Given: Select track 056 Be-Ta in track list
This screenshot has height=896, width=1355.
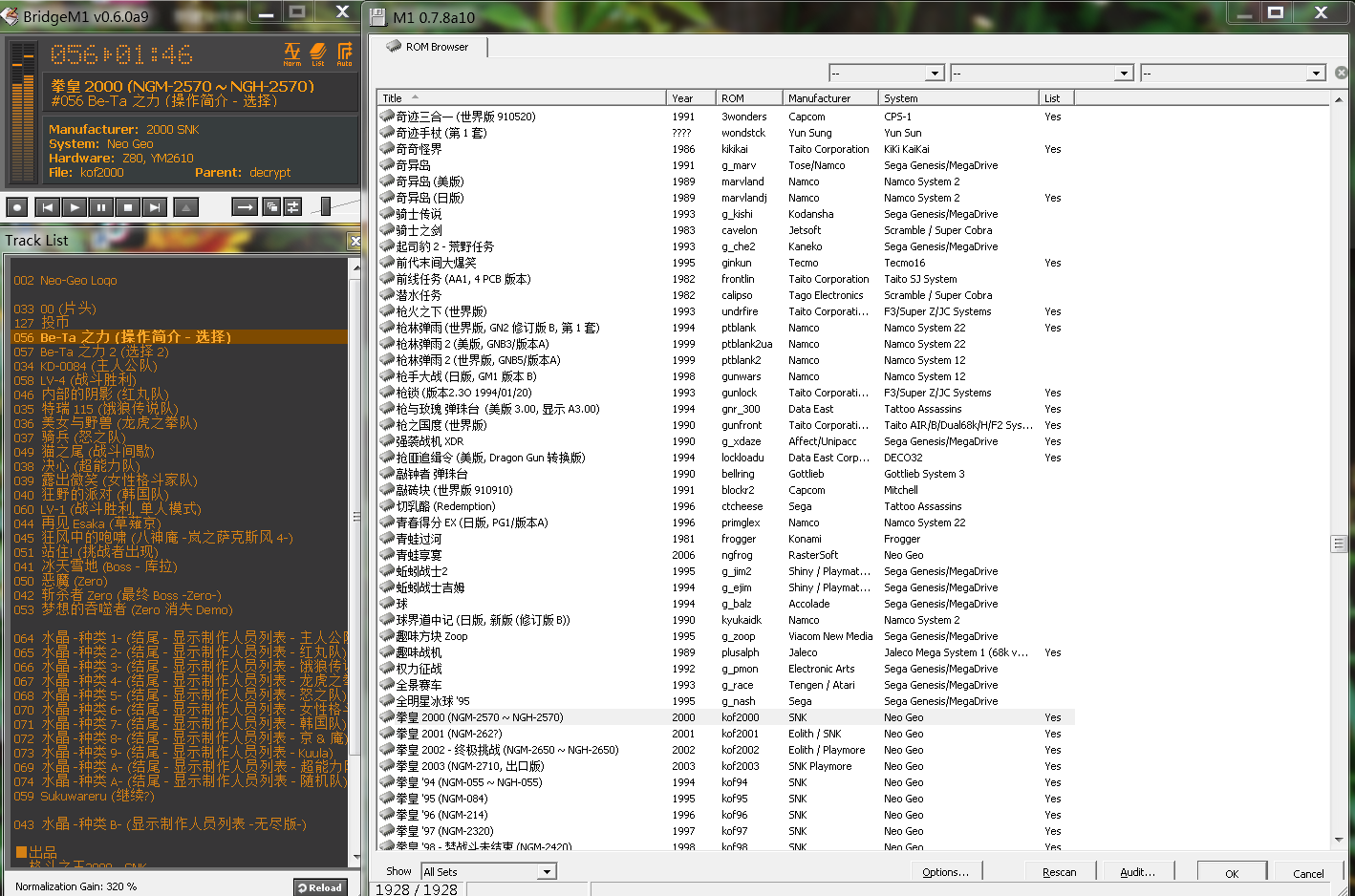Looking at the screenshot, I should point(180,336).
